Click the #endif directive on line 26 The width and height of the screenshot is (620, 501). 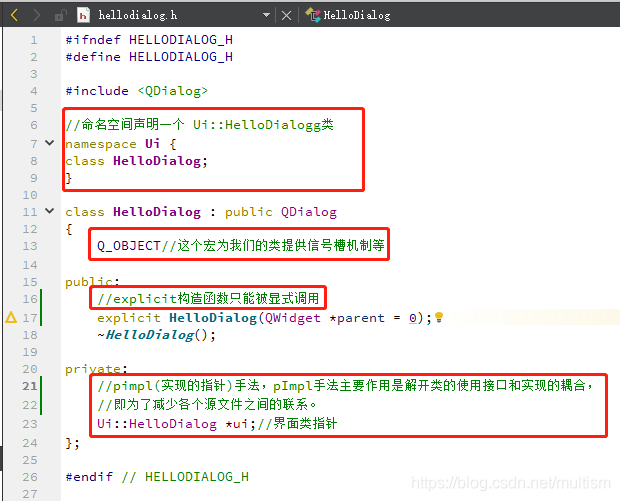(89, 477)
